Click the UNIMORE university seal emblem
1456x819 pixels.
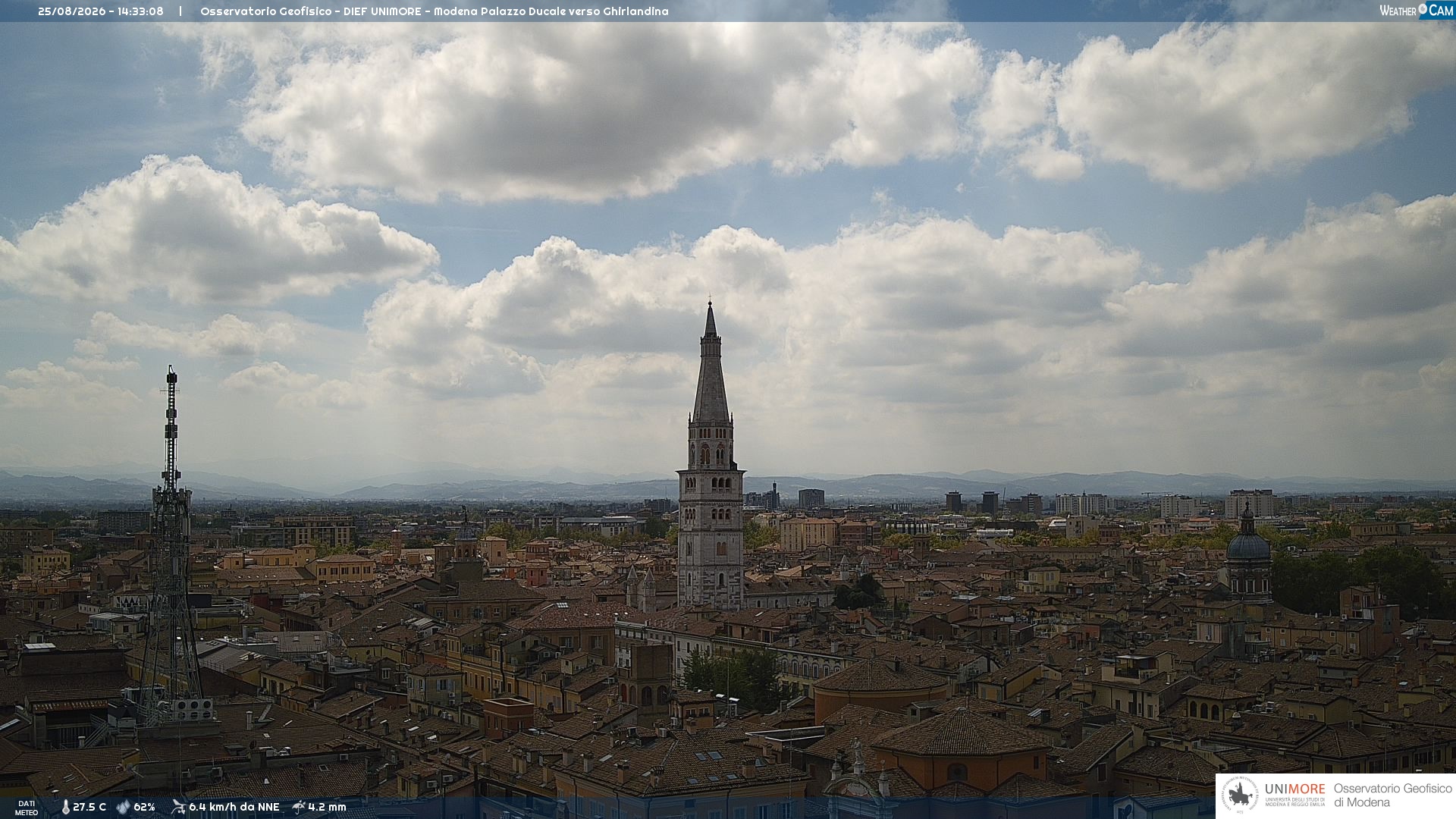tap(1240, 795)
